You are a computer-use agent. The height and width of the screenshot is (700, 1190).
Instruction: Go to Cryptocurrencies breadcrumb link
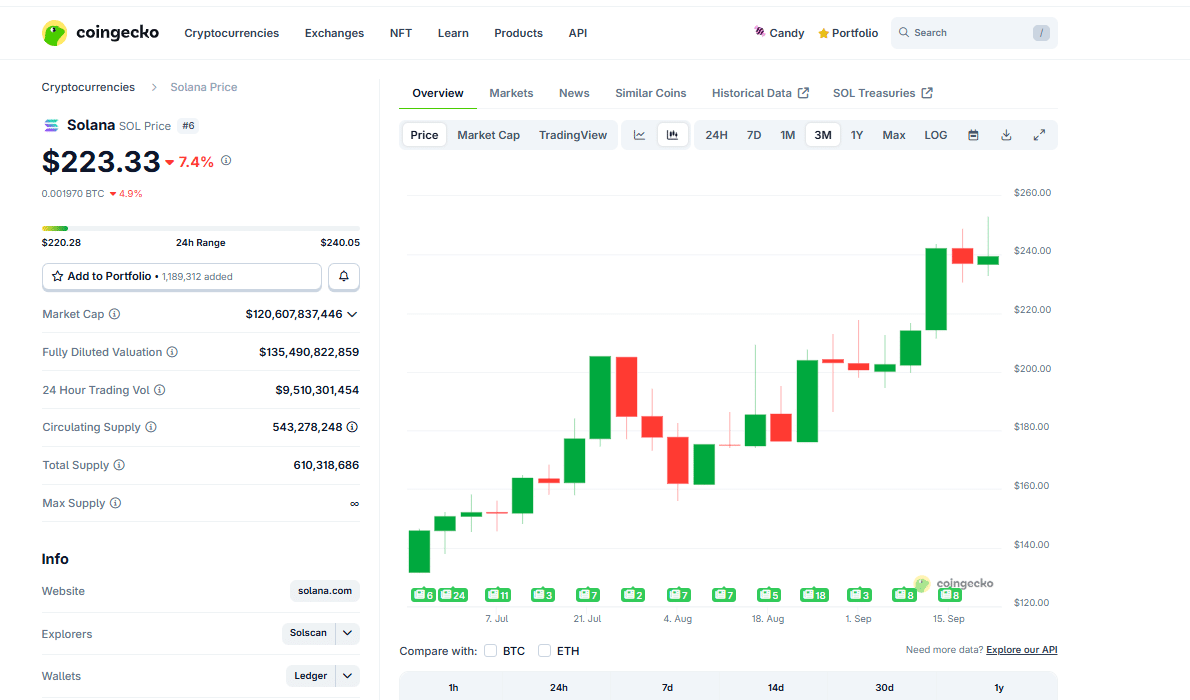88,87
